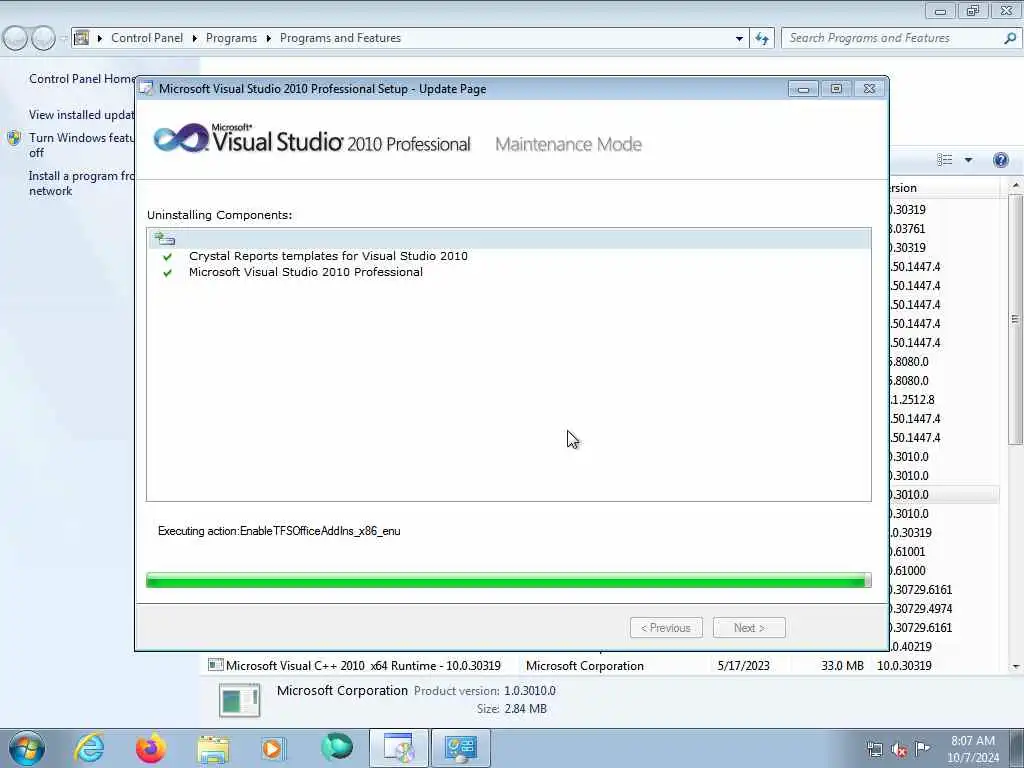
Task: Open the Action Center flag tray icon
Action: [922, 748]
